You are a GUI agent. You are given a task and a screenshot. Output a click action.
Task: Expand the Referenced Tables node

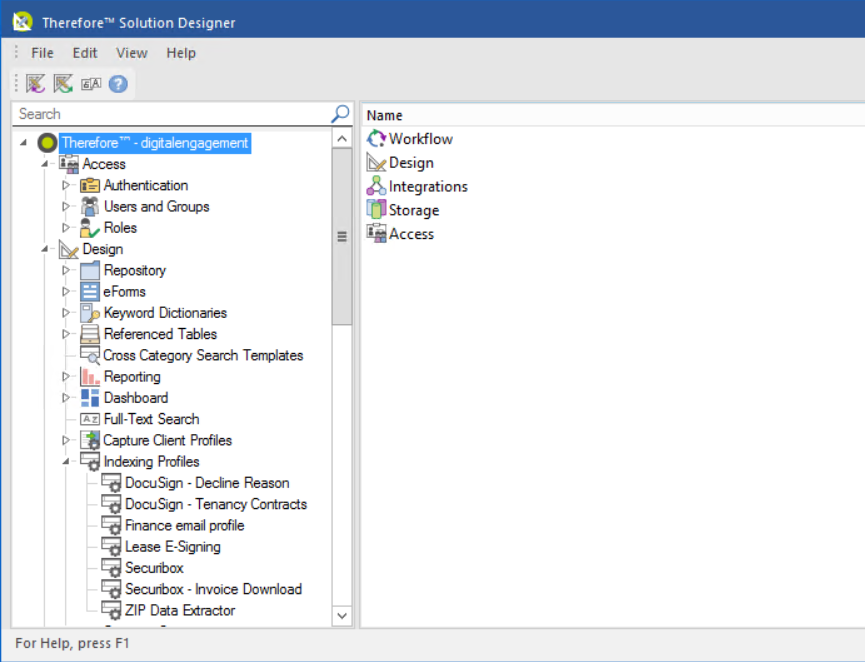pos(66,334)
